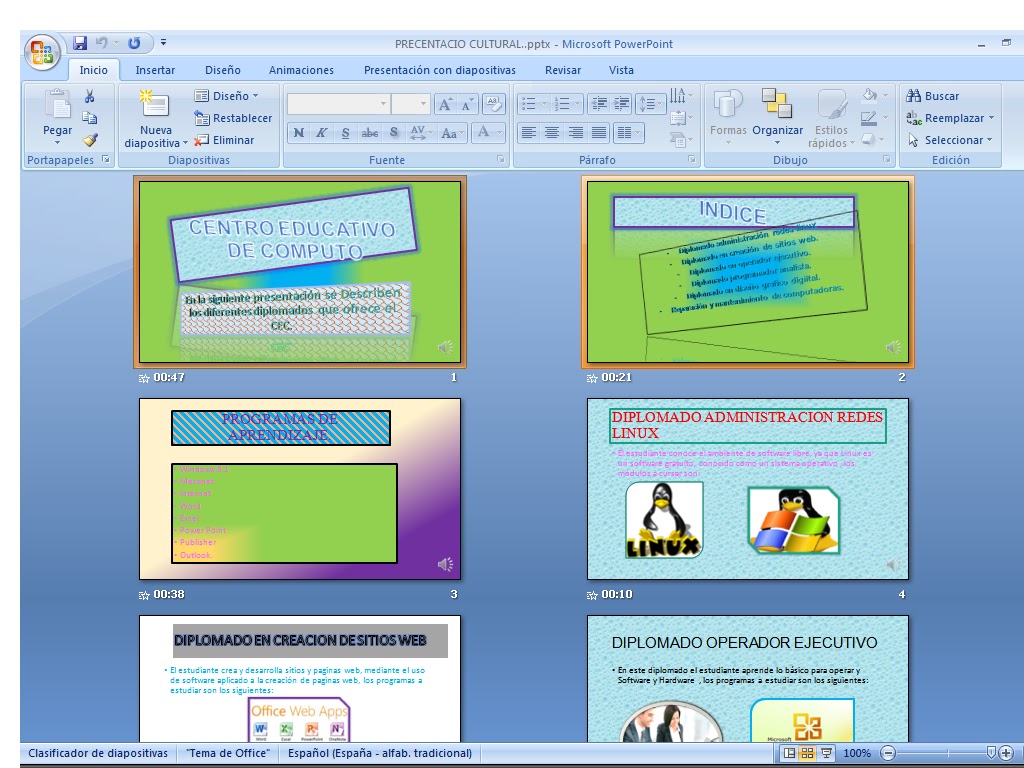Align text to the right

[575, 133]
